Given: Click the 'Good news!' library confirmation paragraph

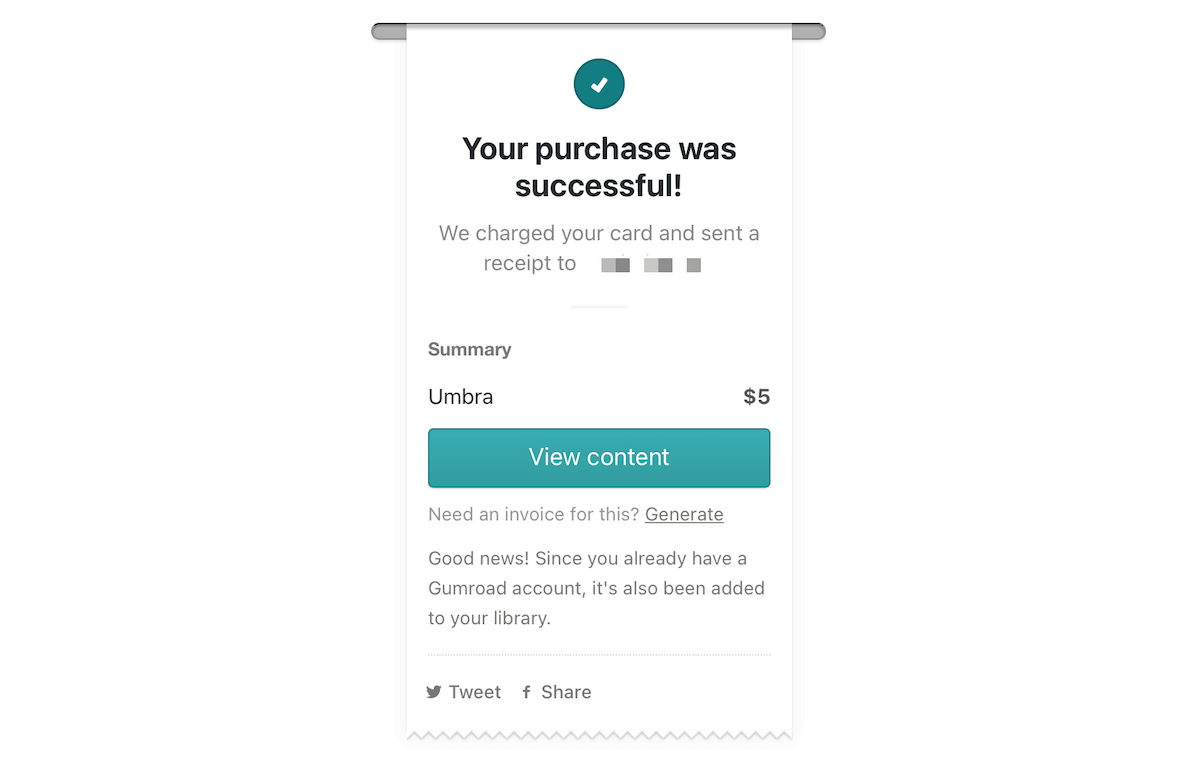Looking at the screenshot, I should click(x=598, y=588).
